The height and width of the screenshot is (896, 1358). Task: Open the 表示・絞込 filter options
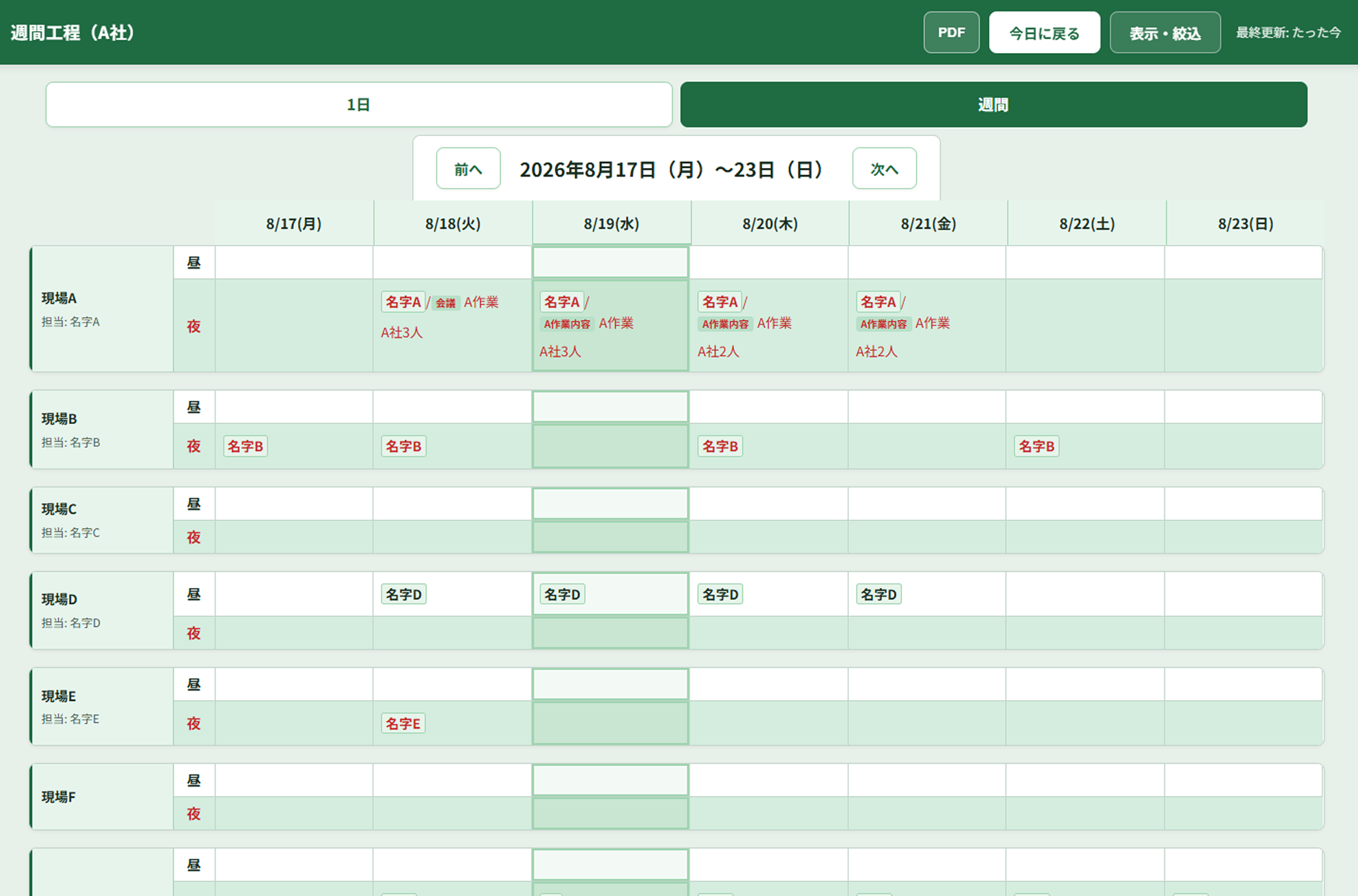1165,33
